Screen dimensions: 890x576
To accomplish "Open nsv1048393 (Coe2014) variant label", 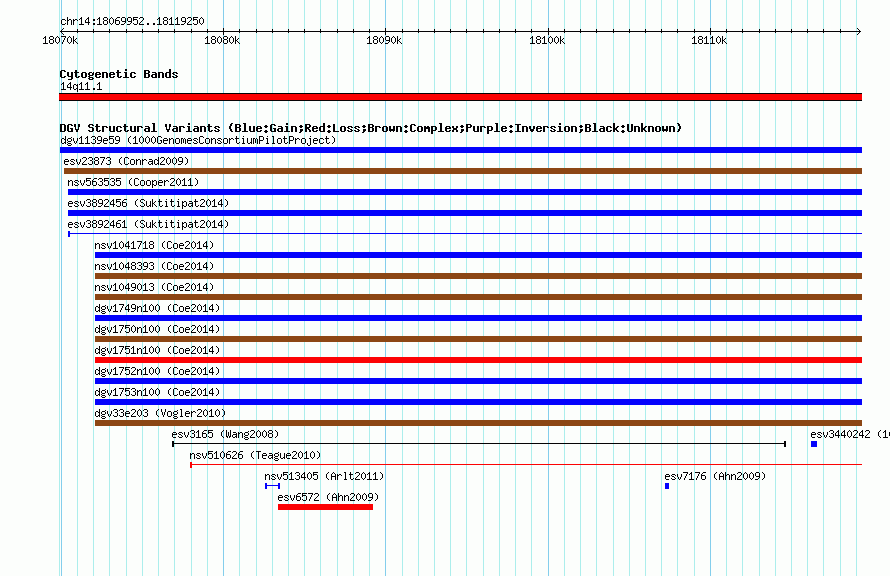I will tap(154, 266).
